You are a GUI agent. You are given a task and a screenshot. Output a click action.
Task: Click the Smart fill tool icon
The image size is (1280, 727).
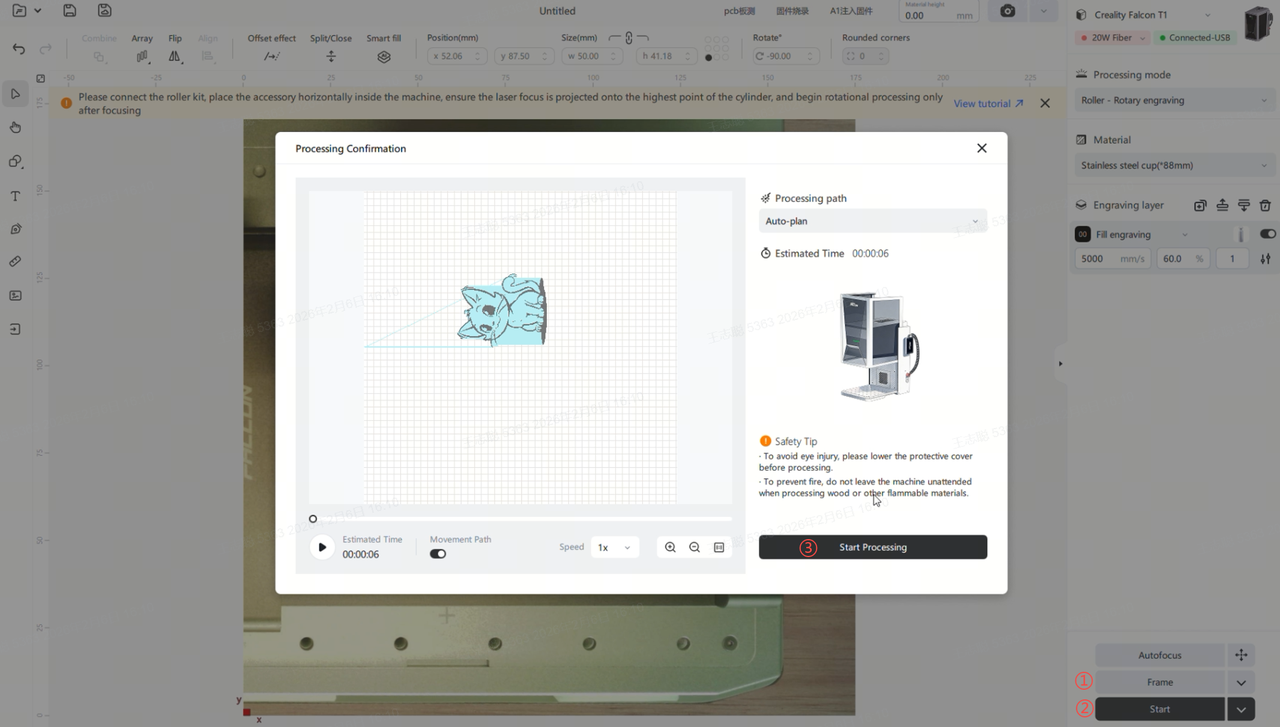tap(384, 57)
